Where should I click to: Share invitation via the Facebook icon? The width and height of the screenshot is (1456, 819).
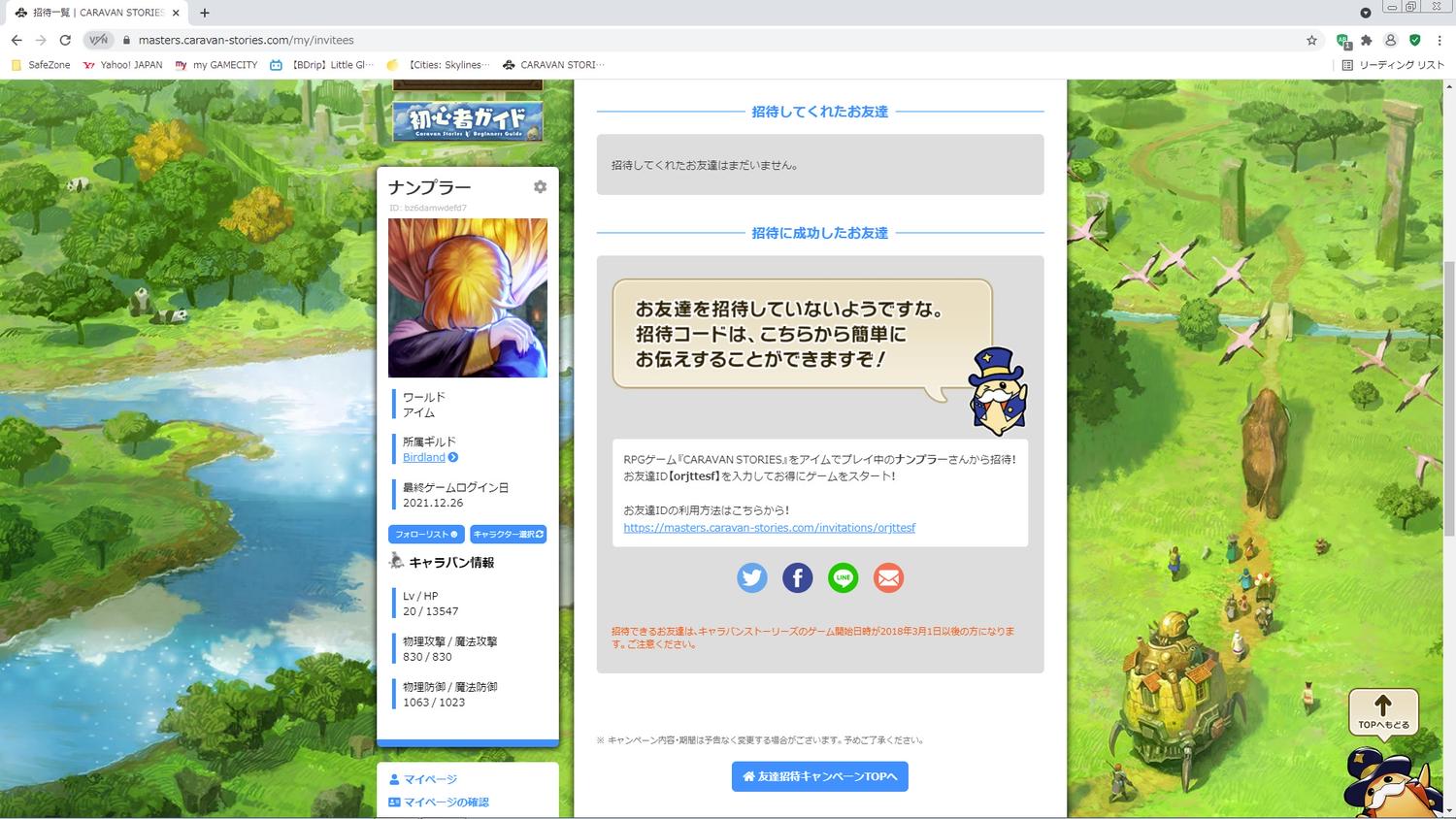[797, 578]
